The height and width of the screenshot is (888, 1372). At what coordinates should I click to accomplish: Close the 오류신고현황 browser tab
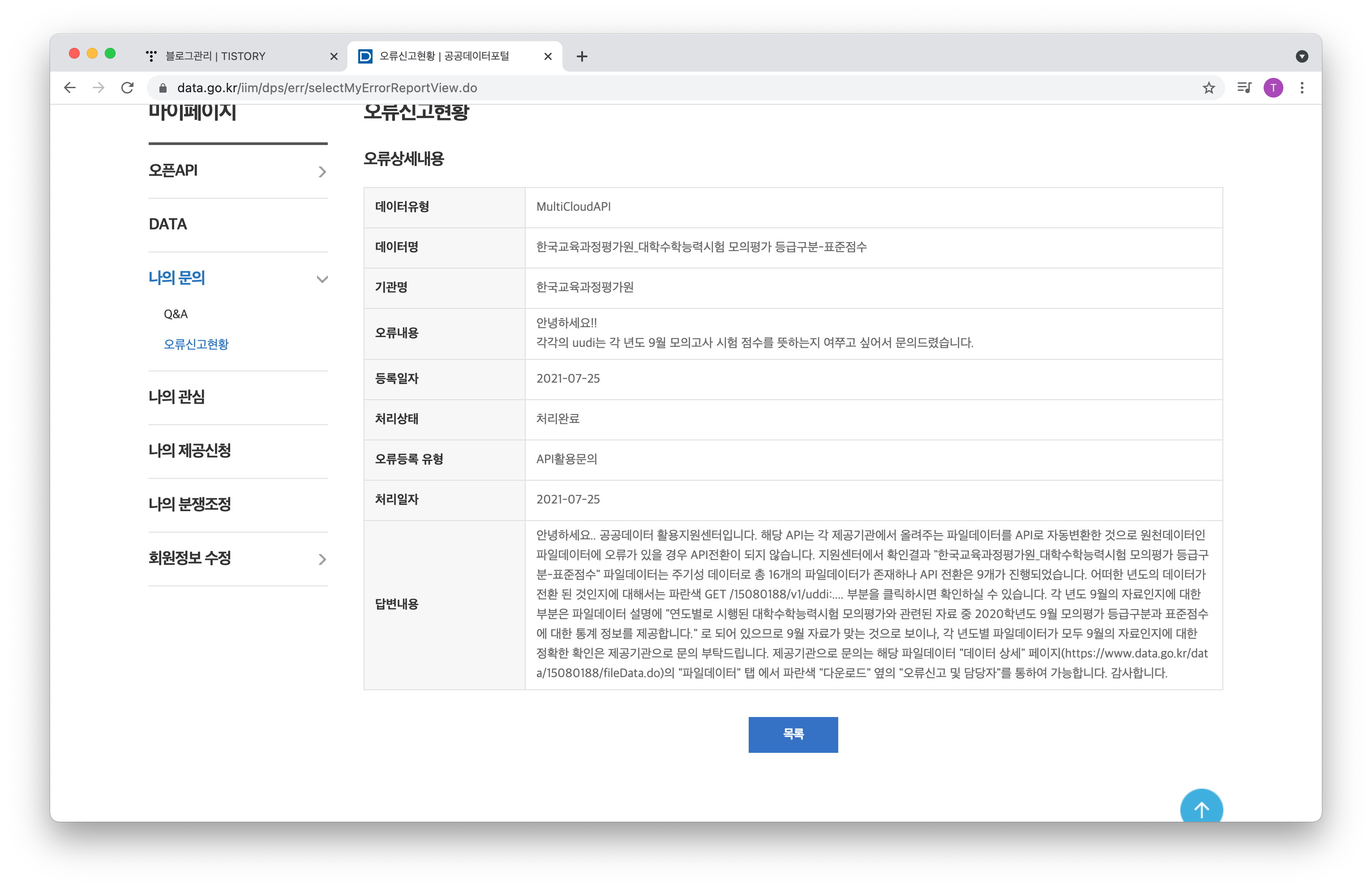(548, 56)
